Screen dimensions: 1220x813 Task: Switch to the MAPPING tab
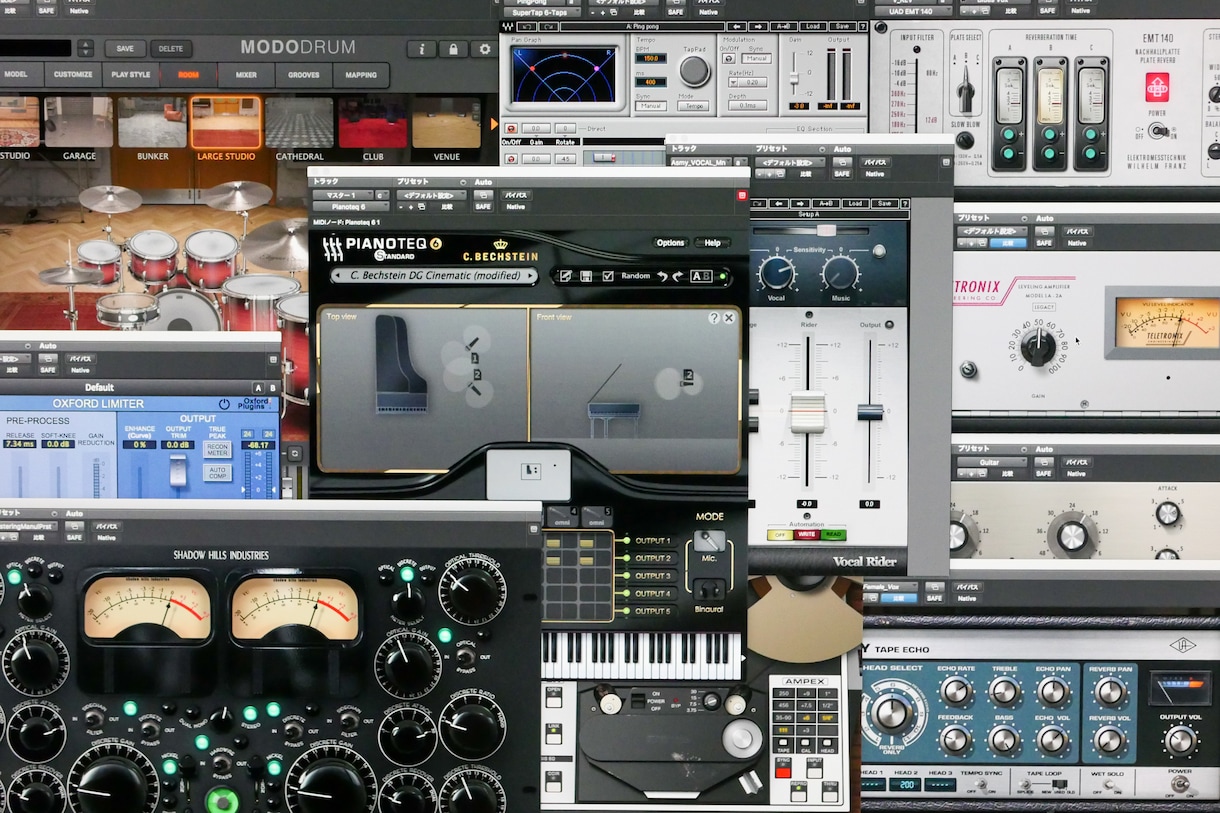click(361, 75)
